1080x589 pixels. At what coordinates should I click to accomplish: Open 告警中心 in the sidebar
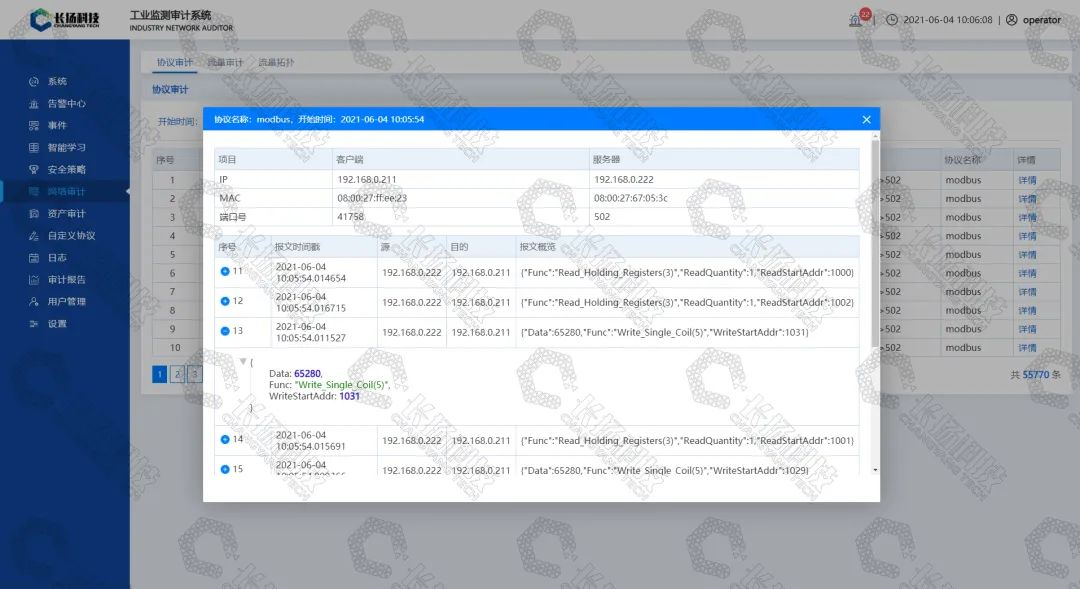point(66,104)
